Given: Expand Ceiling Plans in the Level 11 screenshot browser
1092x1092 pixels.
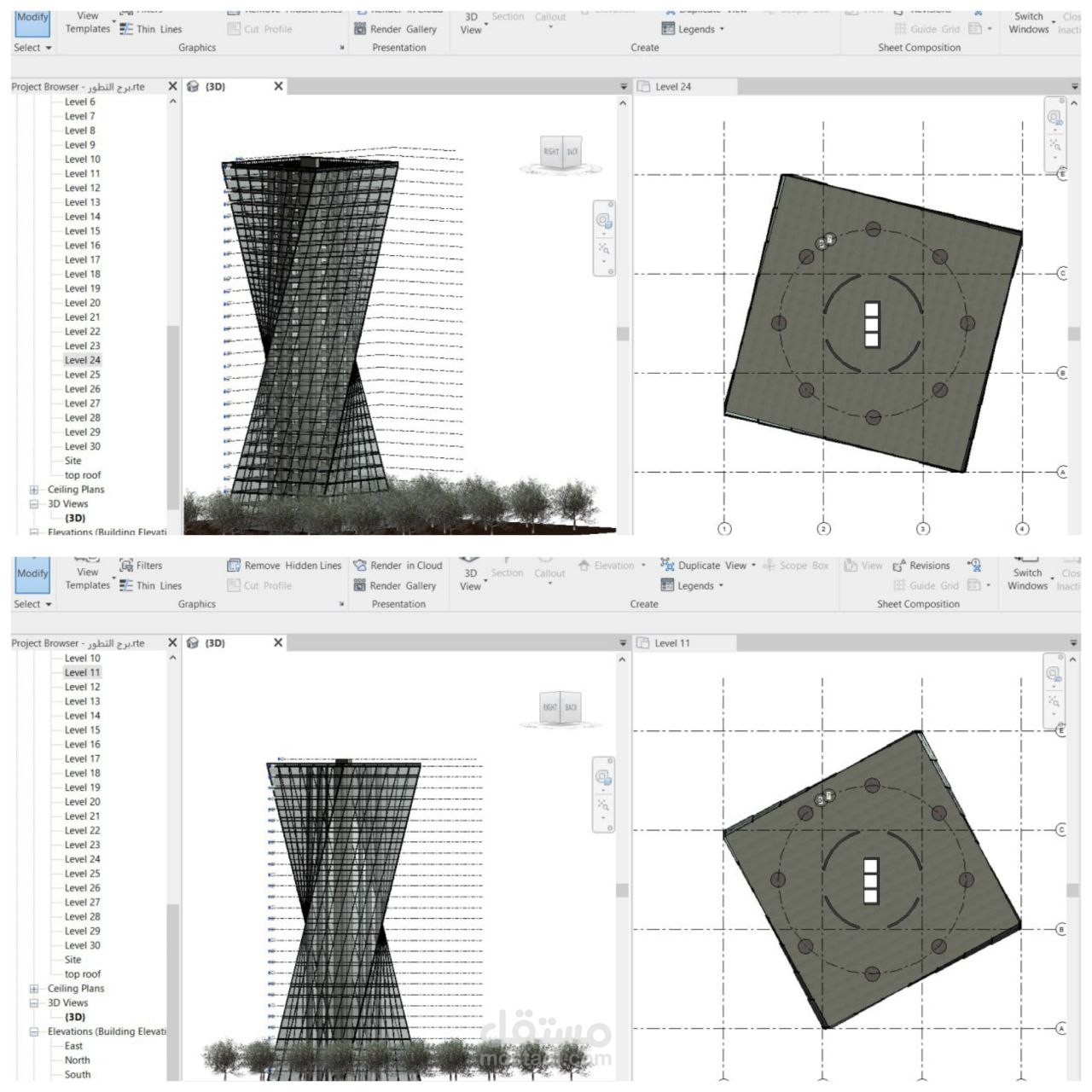Looking at the screenshot, I should coord(34,989).
